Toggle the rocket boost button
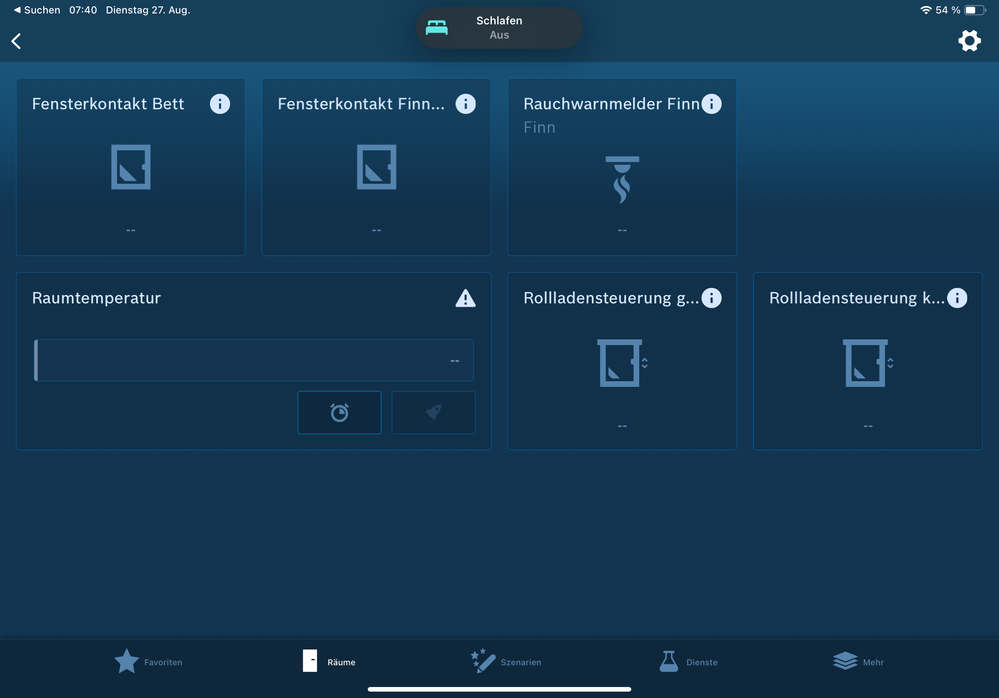The width and height of the screenshot is (999, 698). (x=433, y=412)
